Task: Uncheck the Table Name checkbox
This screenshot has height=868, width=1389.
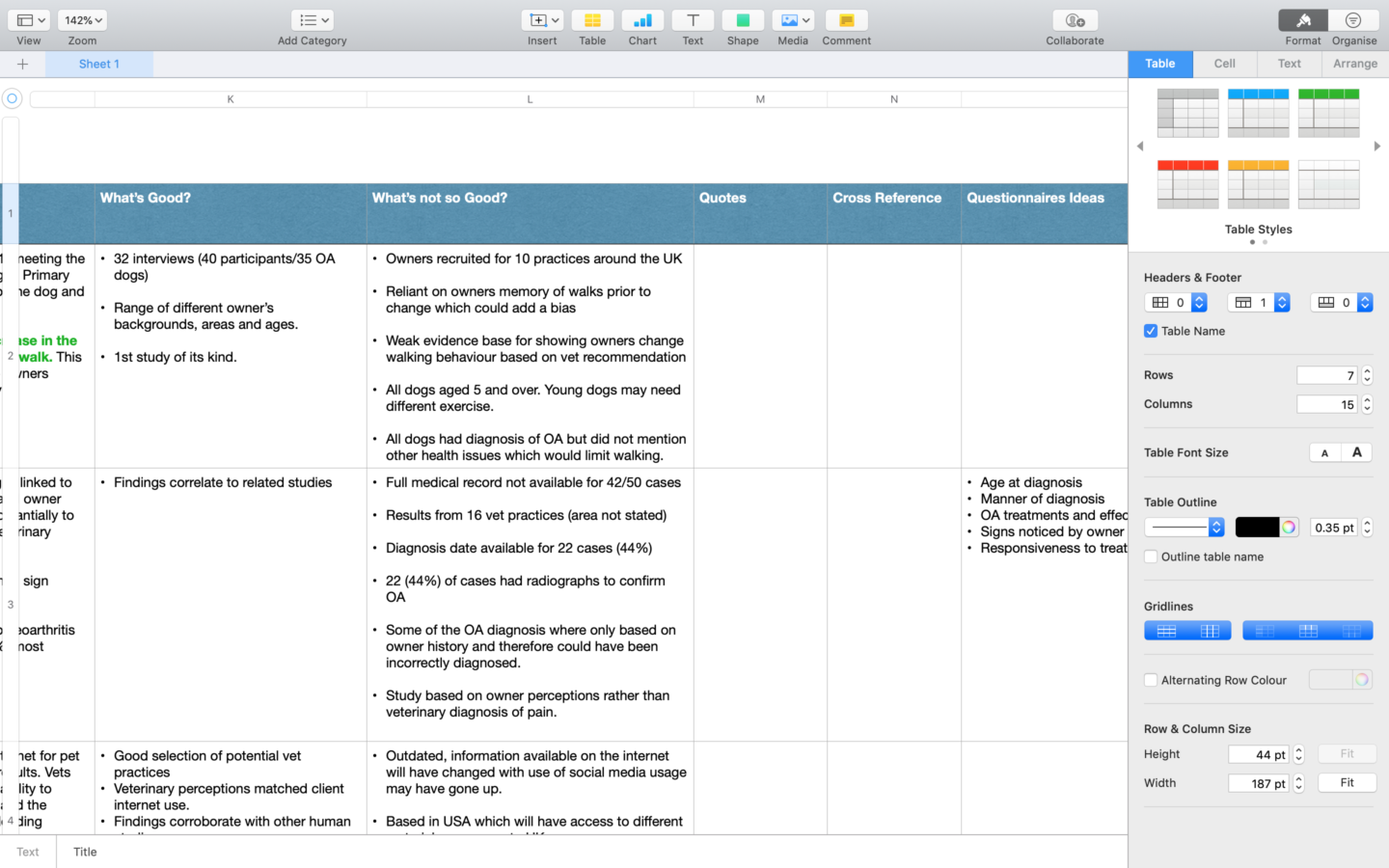Action: point(1151,331)
